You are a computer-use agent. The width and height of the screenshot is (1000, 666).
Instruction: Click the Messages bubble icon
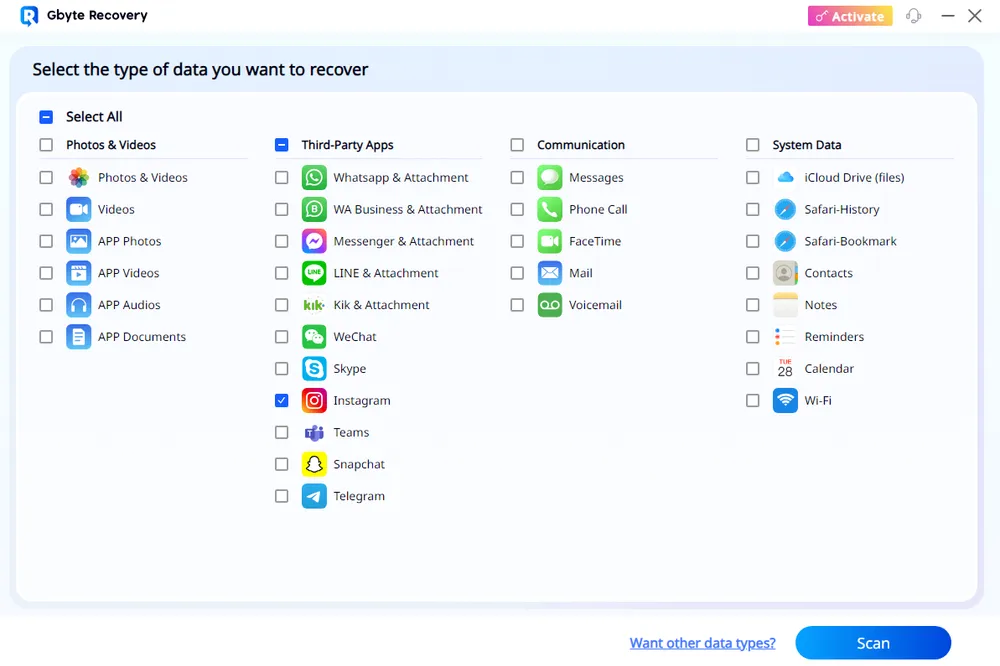click(x=550, y=177)
